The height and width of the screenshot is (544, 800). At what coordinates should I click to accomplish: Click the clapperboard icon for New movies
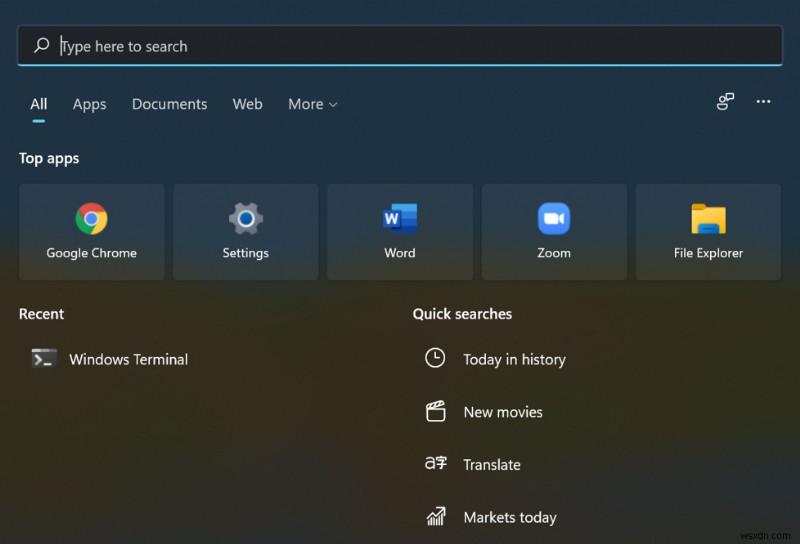pos(436,411)
